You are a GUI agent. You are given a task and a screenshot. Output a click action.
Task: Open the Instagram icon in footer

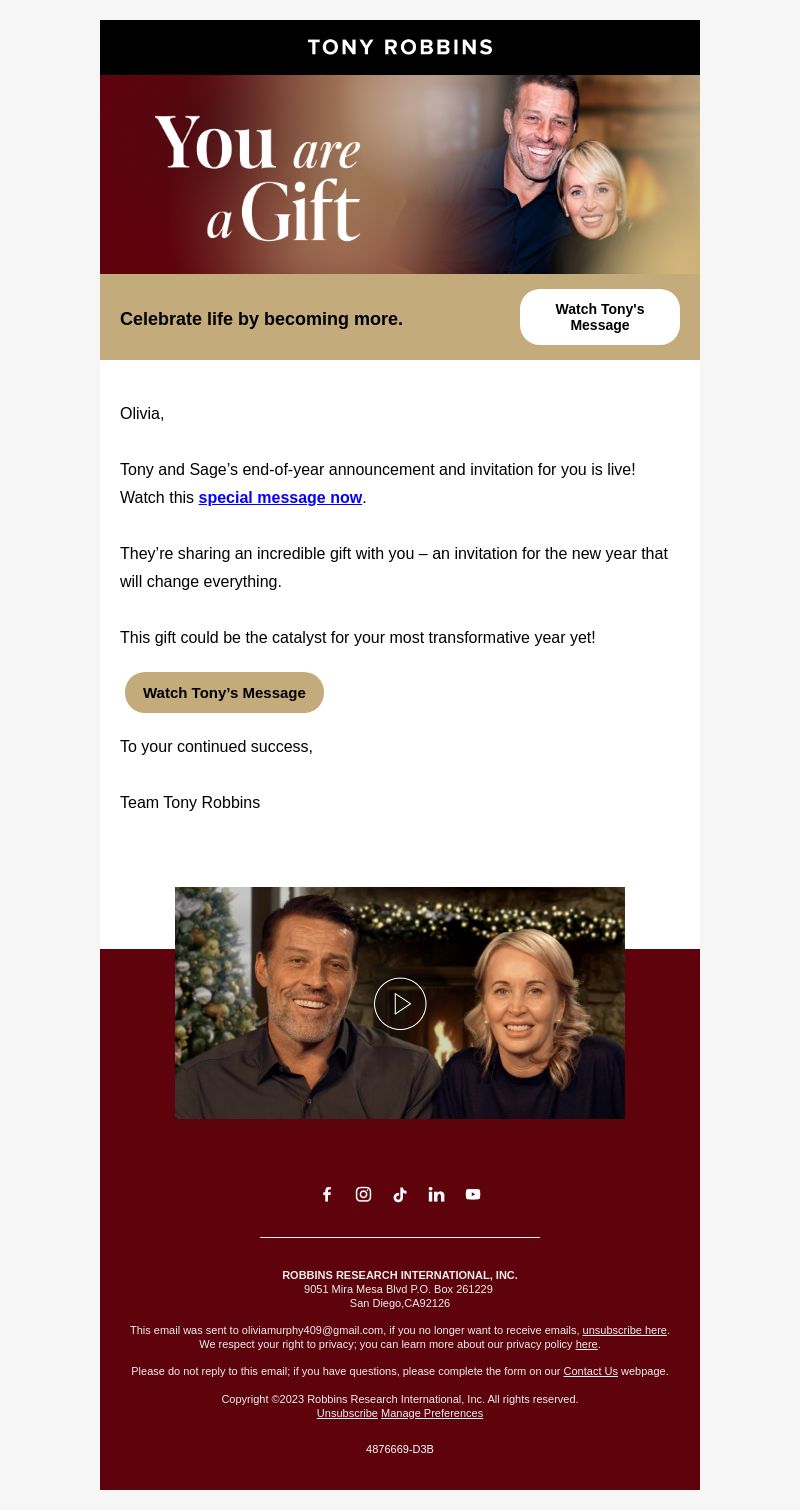[x=363, y=1194]
